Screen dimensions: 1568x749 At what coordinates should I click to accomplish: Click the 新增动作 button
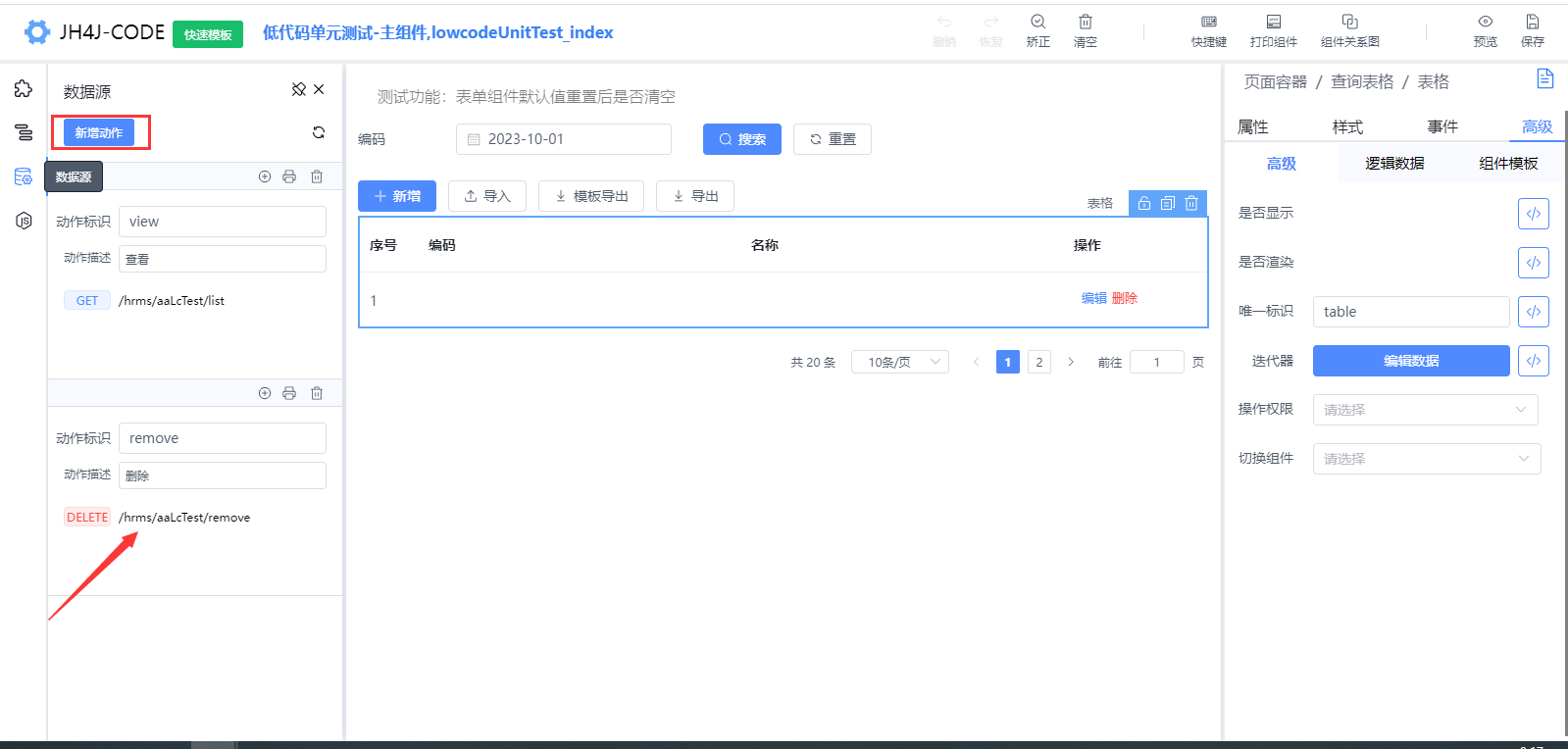click(99, 132)
